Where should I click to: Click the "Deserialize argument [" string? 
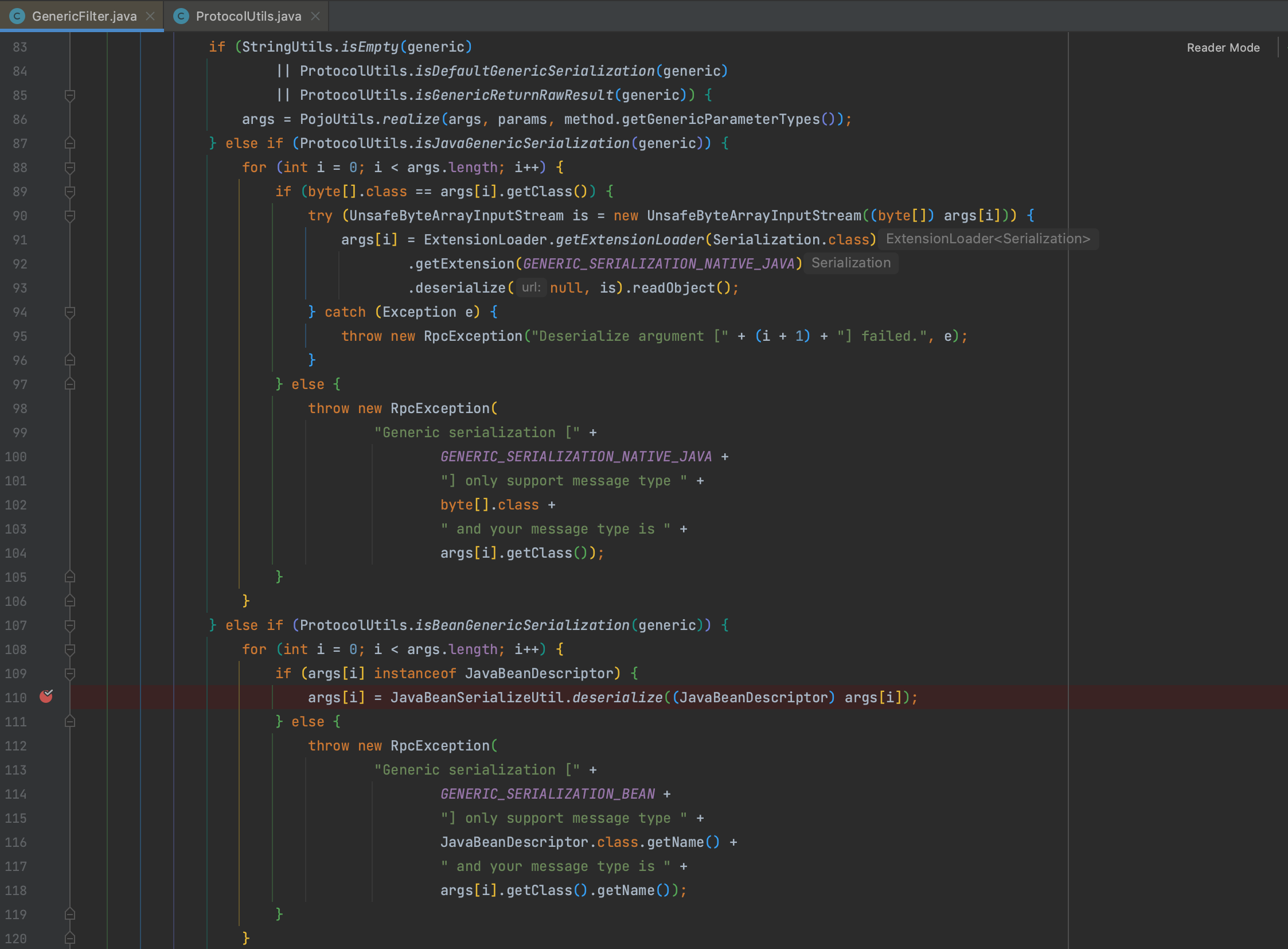pyautogui.click(x=630, y=336)
